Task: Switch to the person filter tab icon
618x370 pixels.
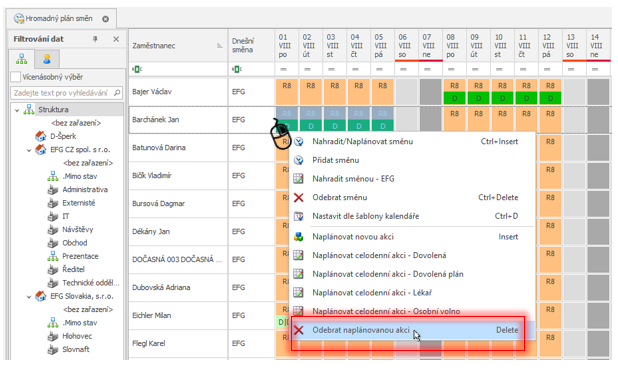Action: 47,59
